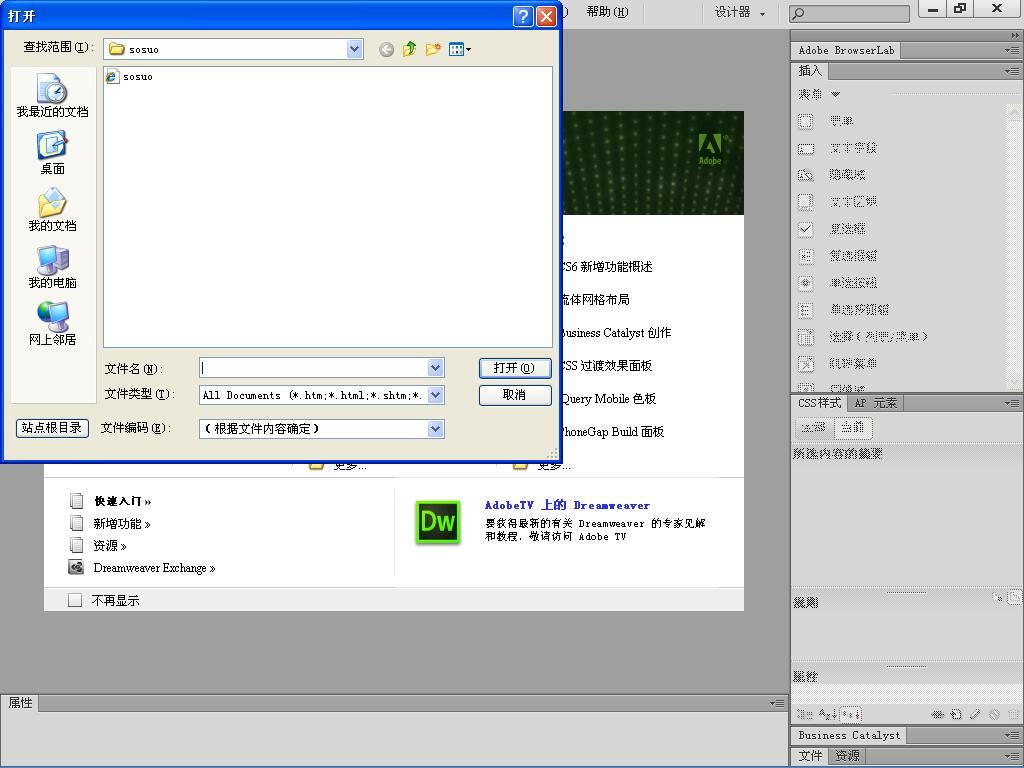Viewport: 1024px width, 768px height.
Task: Open 我的电脑 in the places bar
Action: (52, 266)
